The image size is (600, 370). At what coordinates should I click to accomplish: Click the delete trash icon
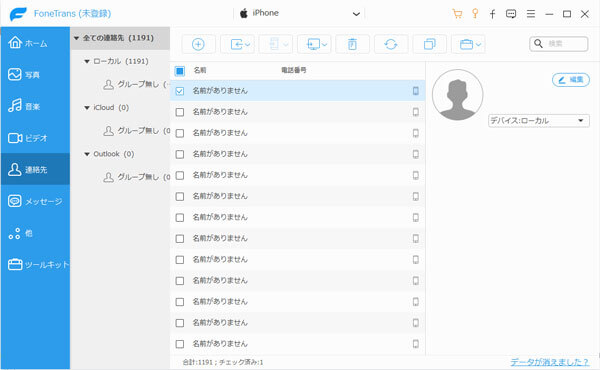(x=352, y=44)
